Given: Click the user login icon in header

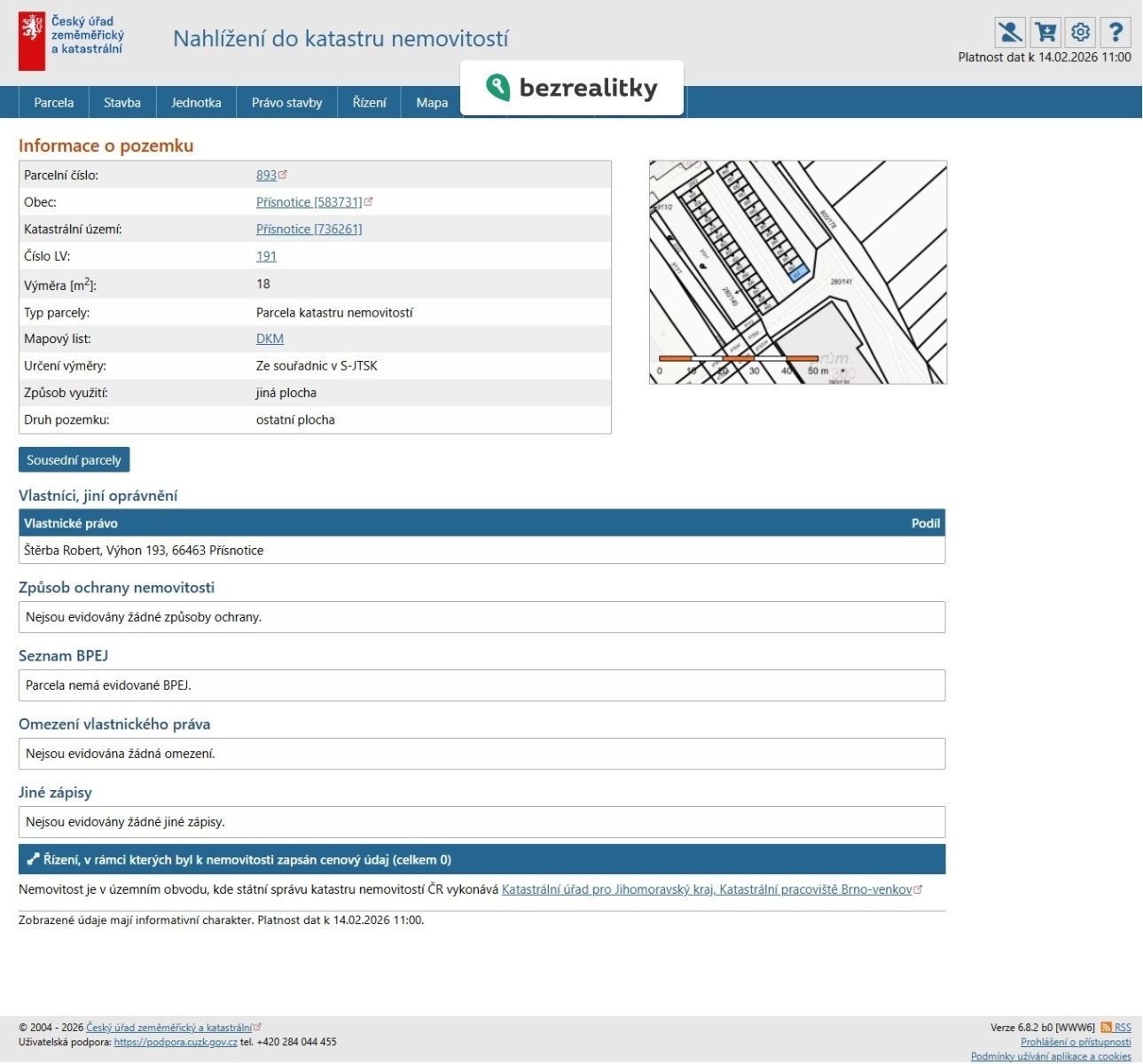Looking at the screenshot, I should click(1009, 33).
